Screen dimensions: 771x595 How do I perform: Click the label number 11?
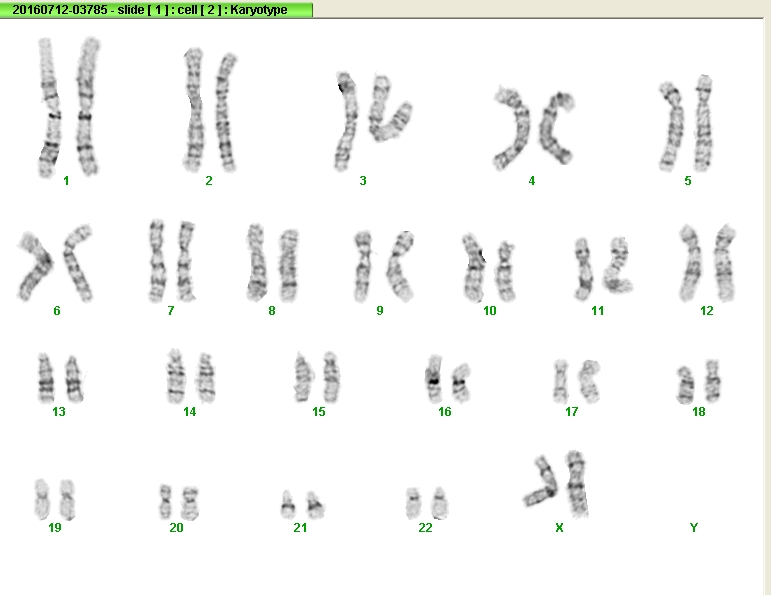tap(597, 311)
